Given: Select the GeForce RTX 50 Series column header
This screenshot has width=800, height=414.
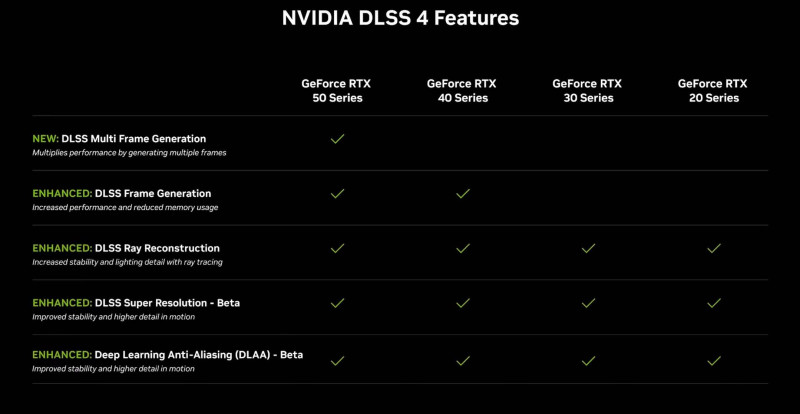Looking at the screenshot, I should click(337, 91).
